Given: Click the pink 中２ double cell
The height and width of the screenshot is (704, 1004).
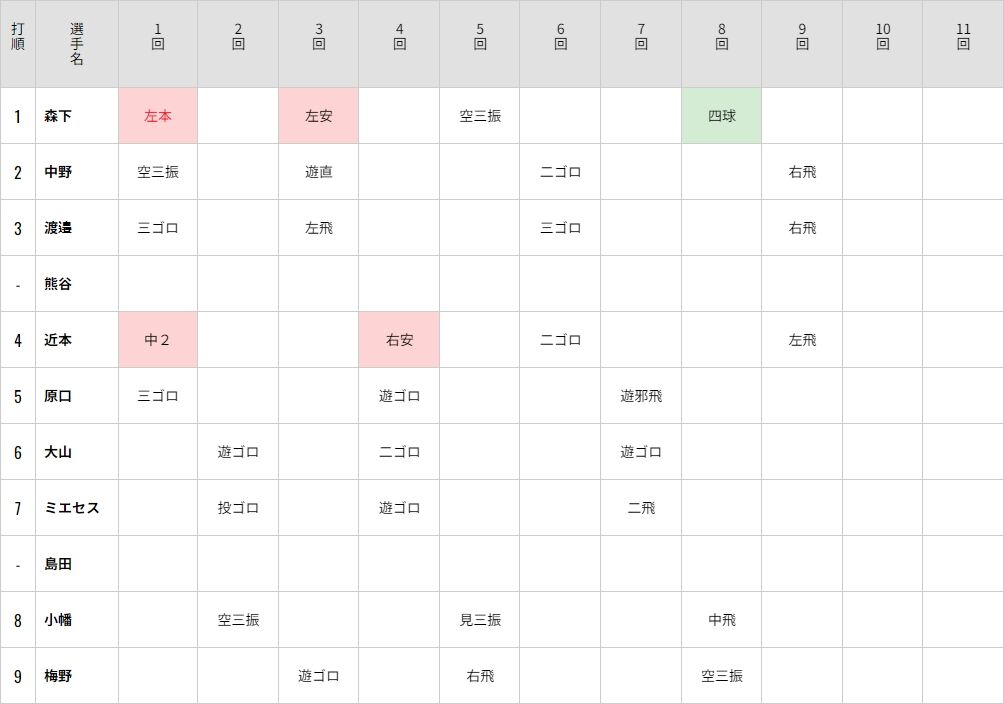Looking at the screenshot, I should [x=158, y=340].
